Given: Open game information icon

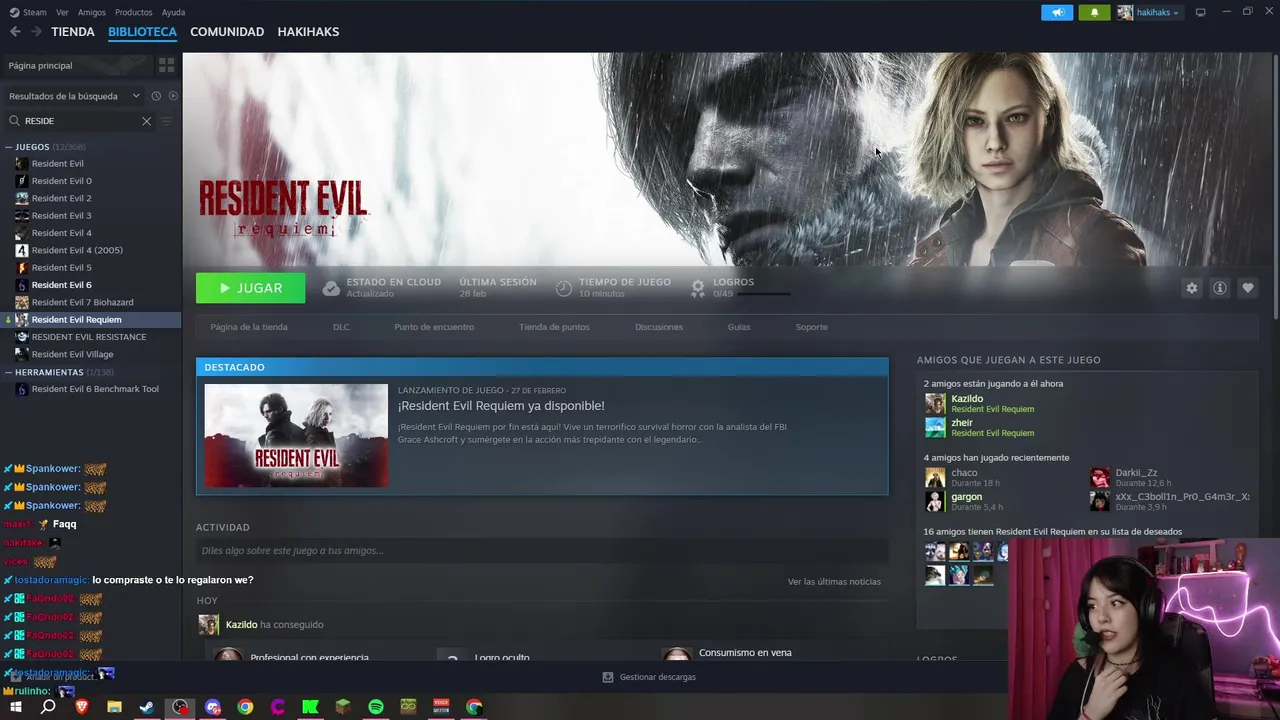Looking at the screenshot, I should [1219, 288].
